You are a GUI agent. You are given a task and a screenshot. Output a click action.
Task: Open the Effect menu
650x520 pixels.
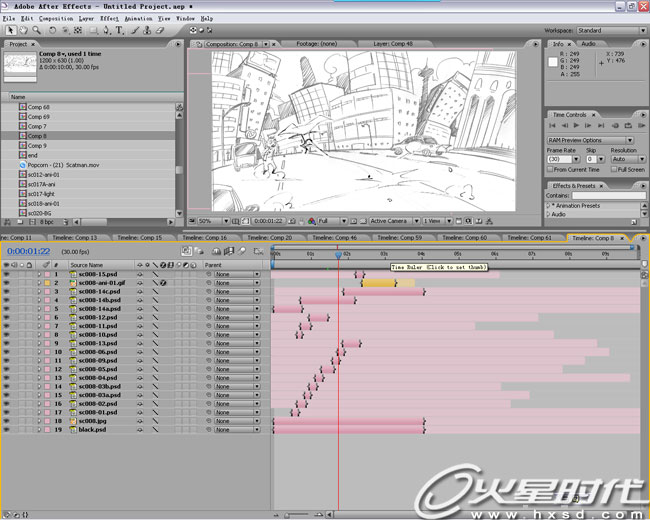[109, 19]
